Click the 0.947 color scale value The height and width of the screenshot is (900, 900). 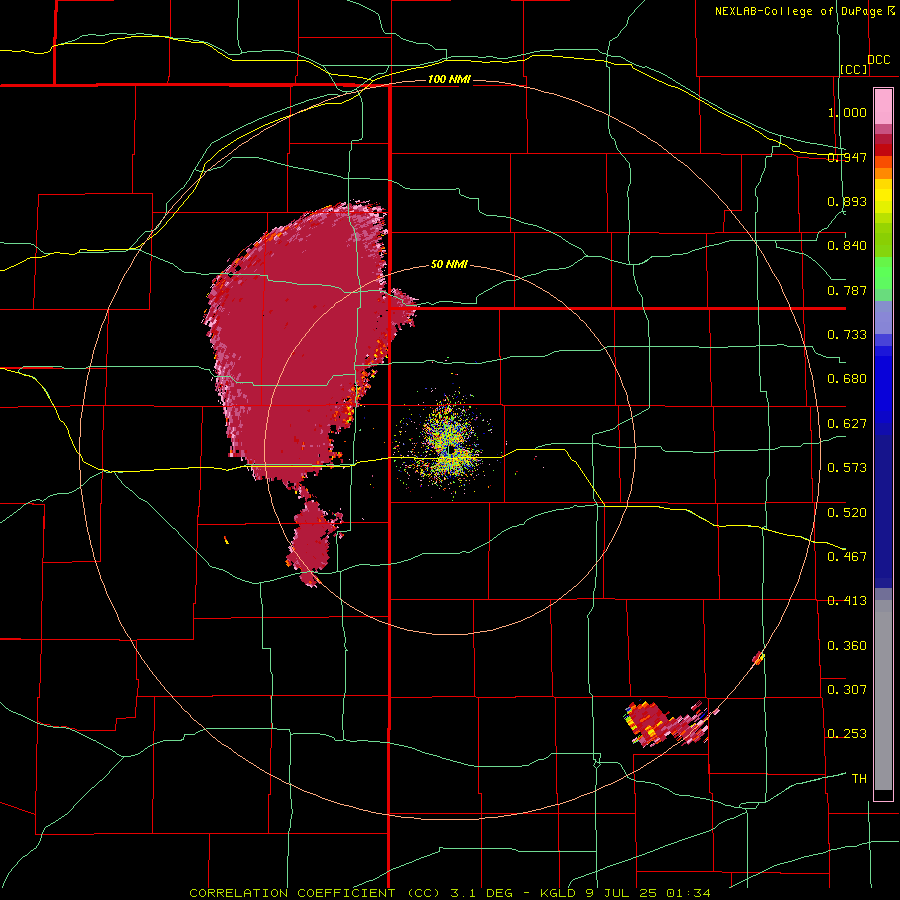click(x=847, y=157)
